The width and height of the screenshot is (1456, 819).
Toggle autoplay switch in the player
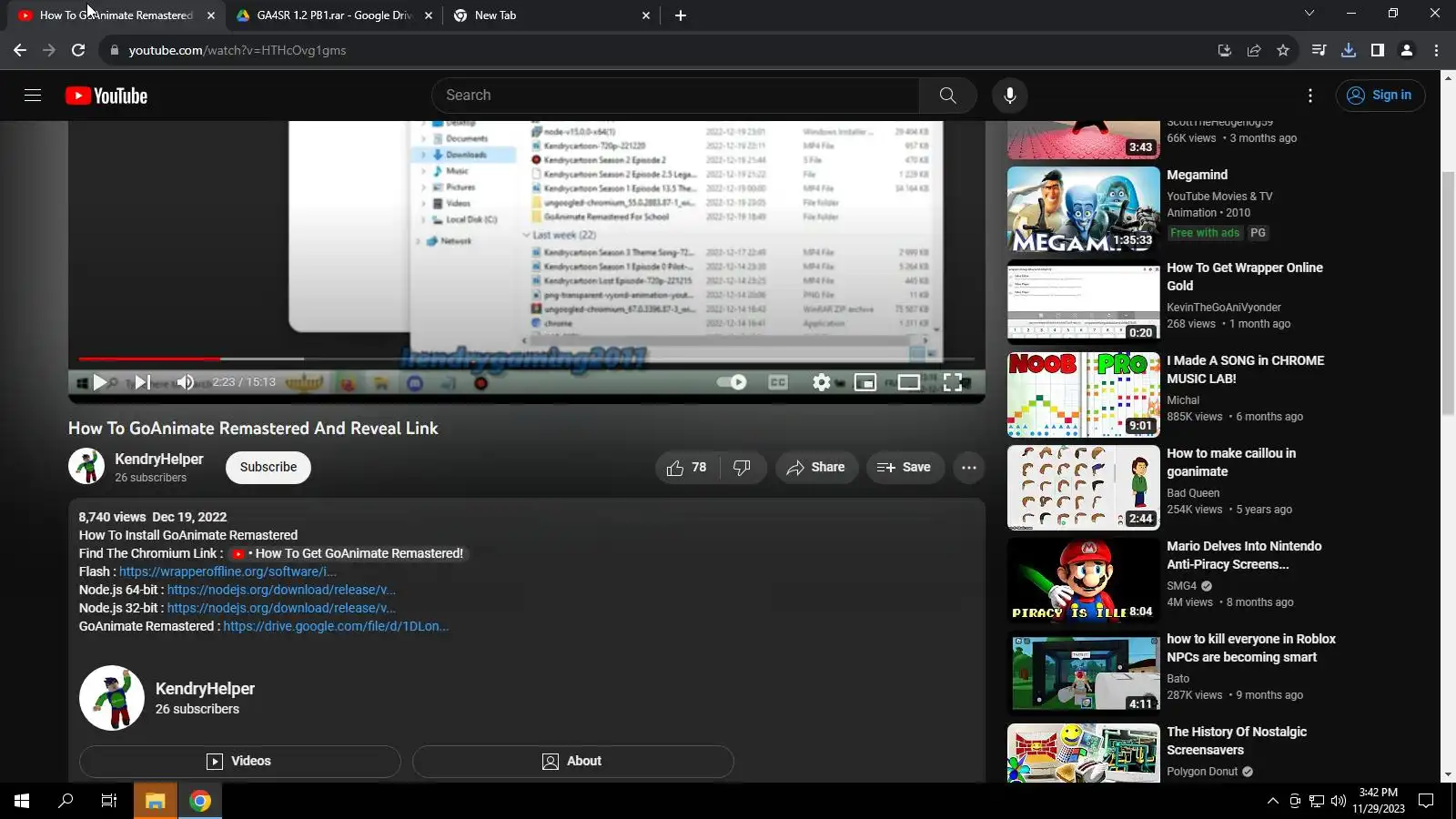[x=732, y=382]
